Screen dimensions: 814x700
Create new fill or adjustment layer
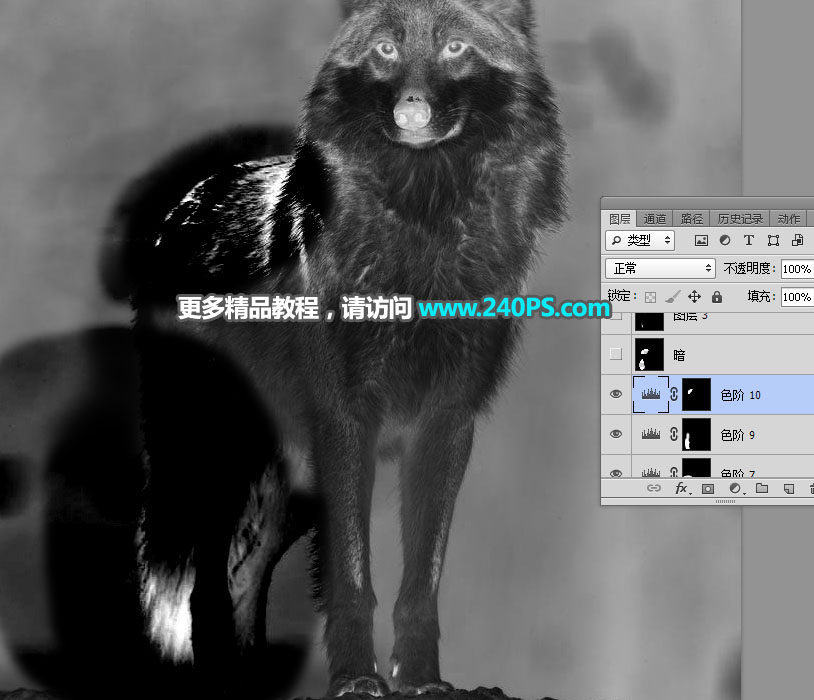pyautogui.click(x=735, y=488)
